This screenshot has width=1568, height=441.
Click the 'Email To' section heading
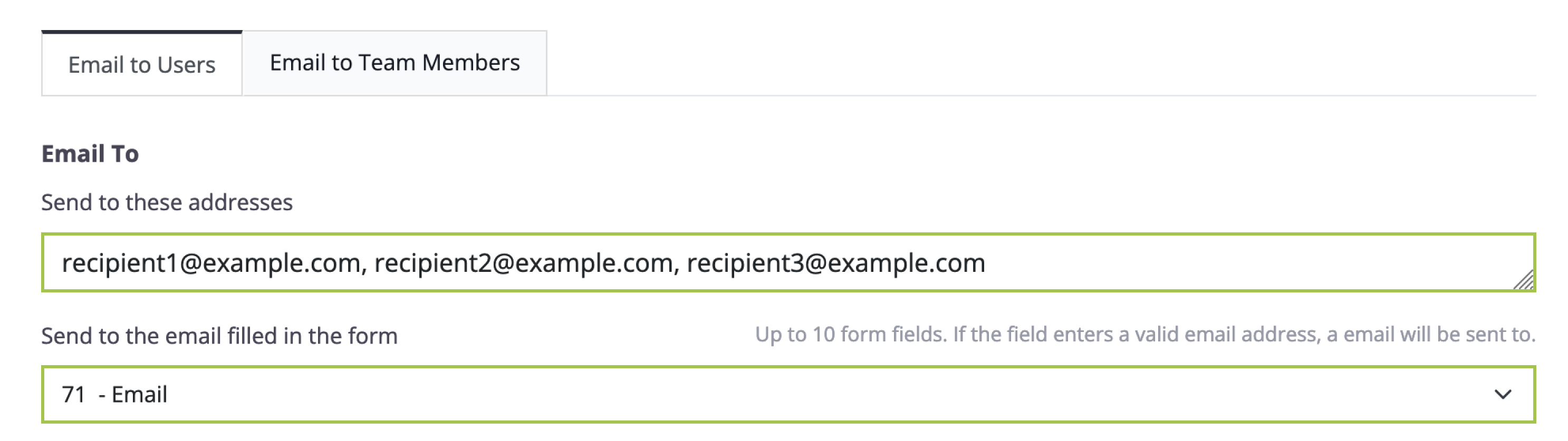coord(90,154)
